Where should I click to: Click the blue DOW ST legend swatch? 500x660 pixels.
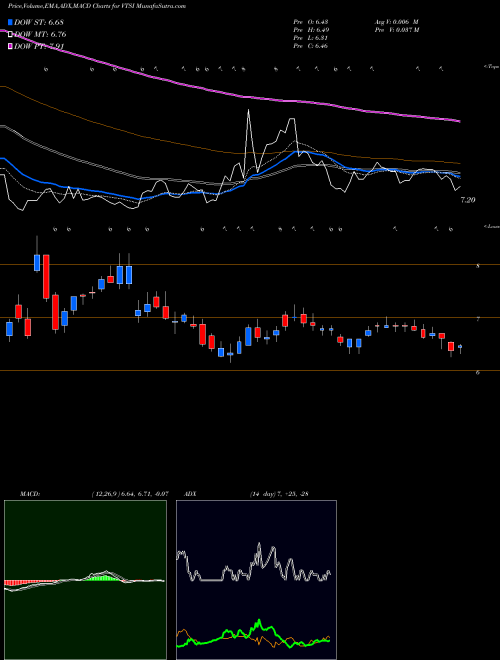(10, 22)
